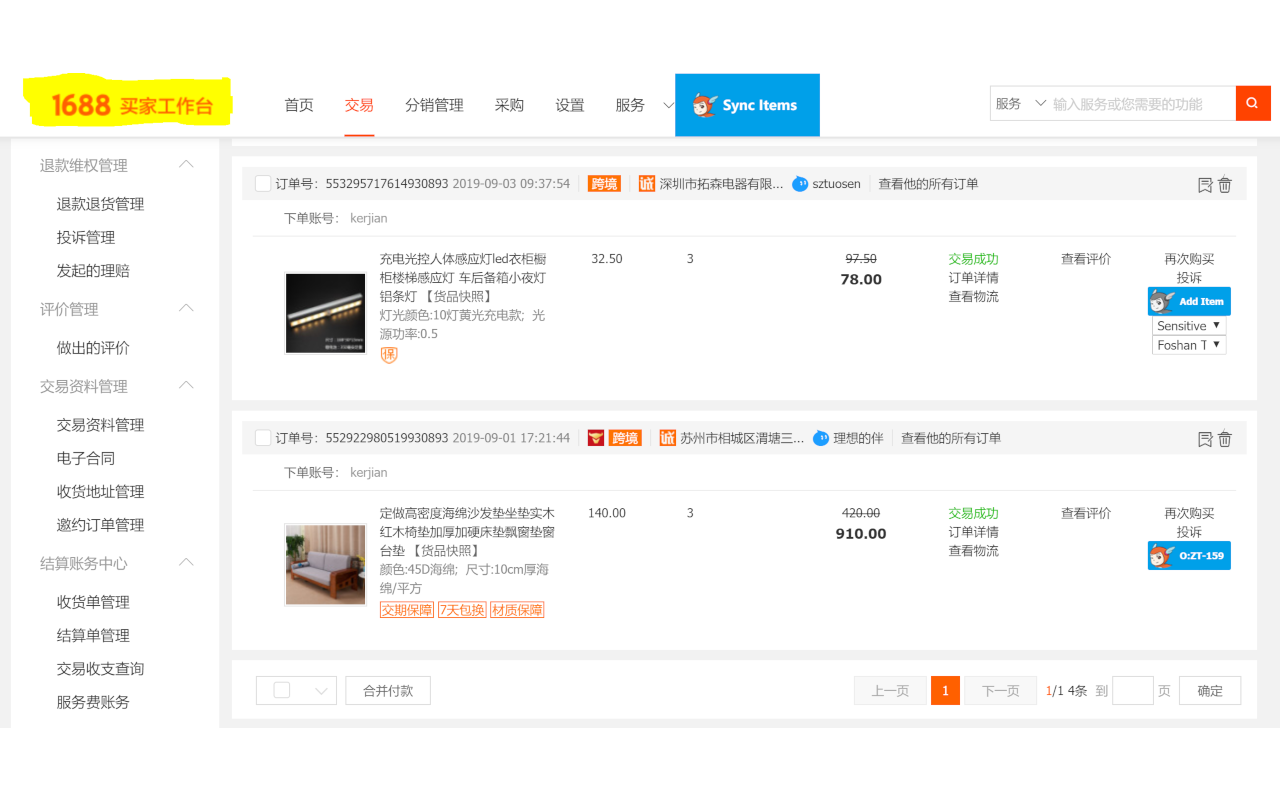1280x800 pixels.
Task: Open the note icon for order 553295717614930893
Action: click(1205, 184)
